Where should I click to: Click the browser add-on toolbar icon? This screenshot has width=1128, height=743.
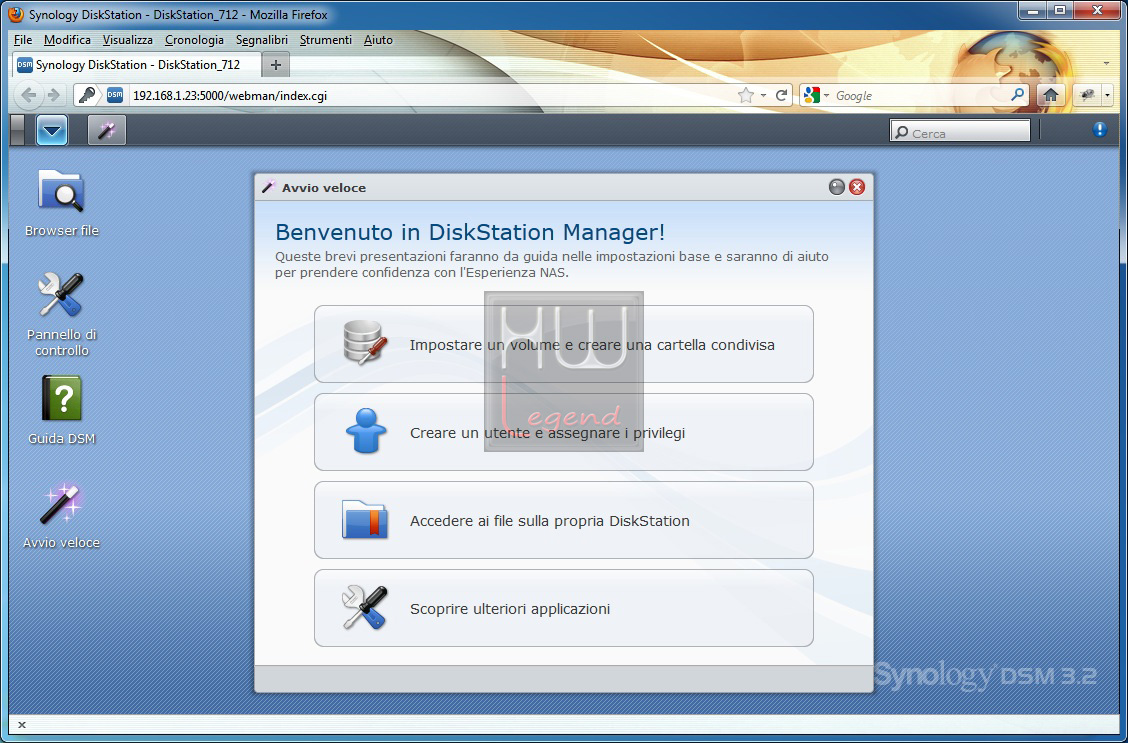(1087, 95)
